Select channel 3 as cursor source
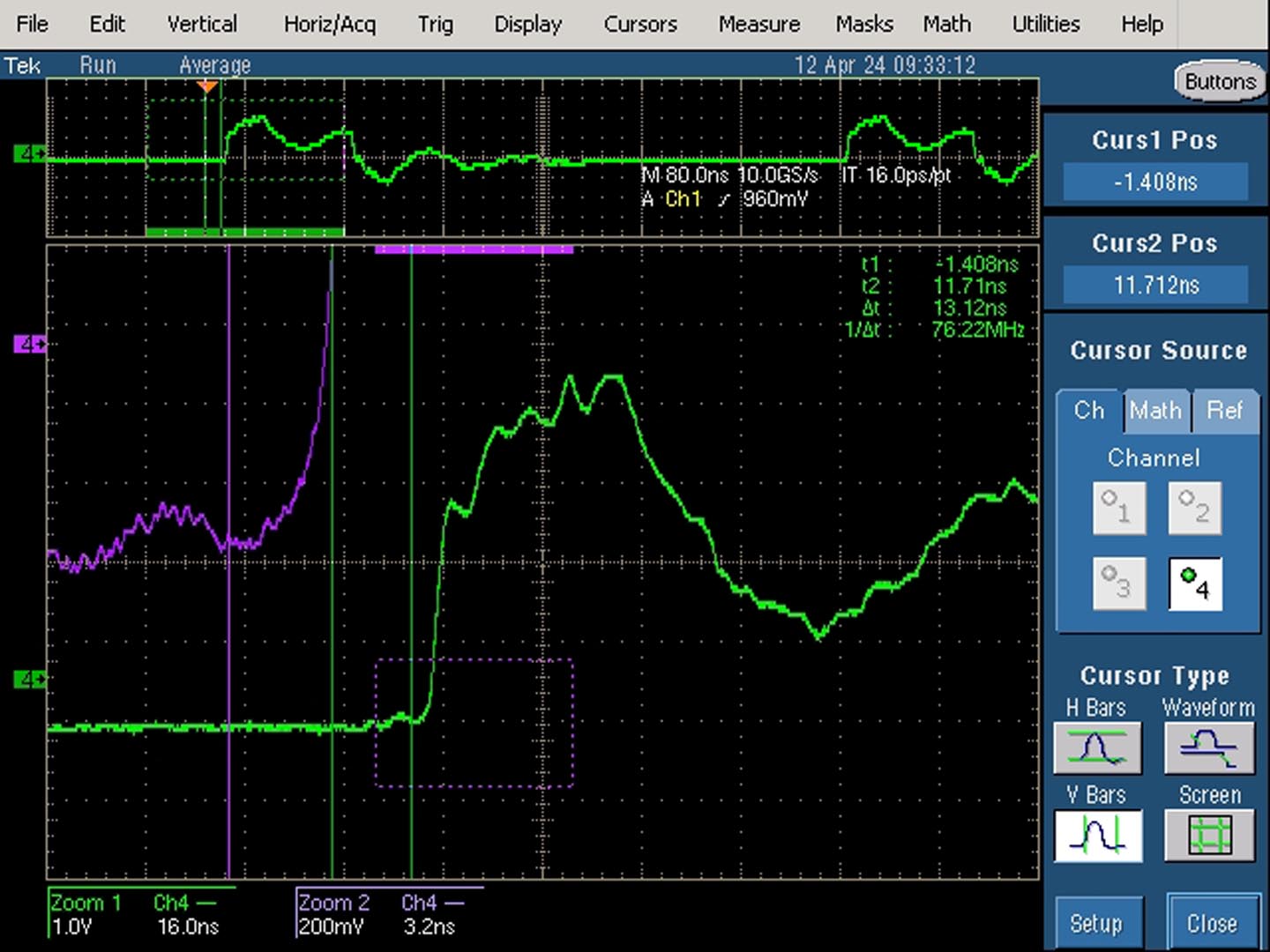 pyautogui.click(x=1119, y=584)
